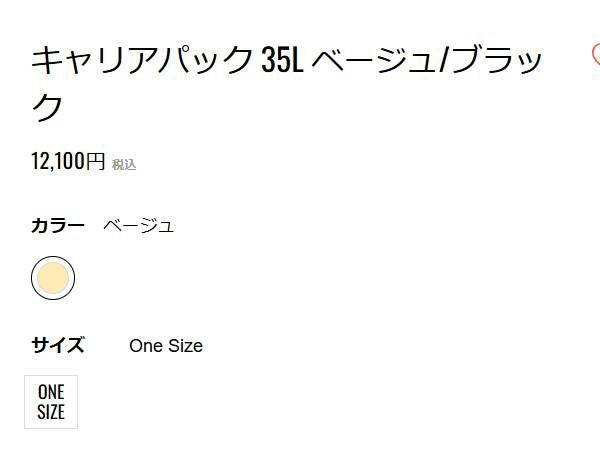600x450 pixels.
Task: Click the product title キャリアパック
Action: click(142, 61)
